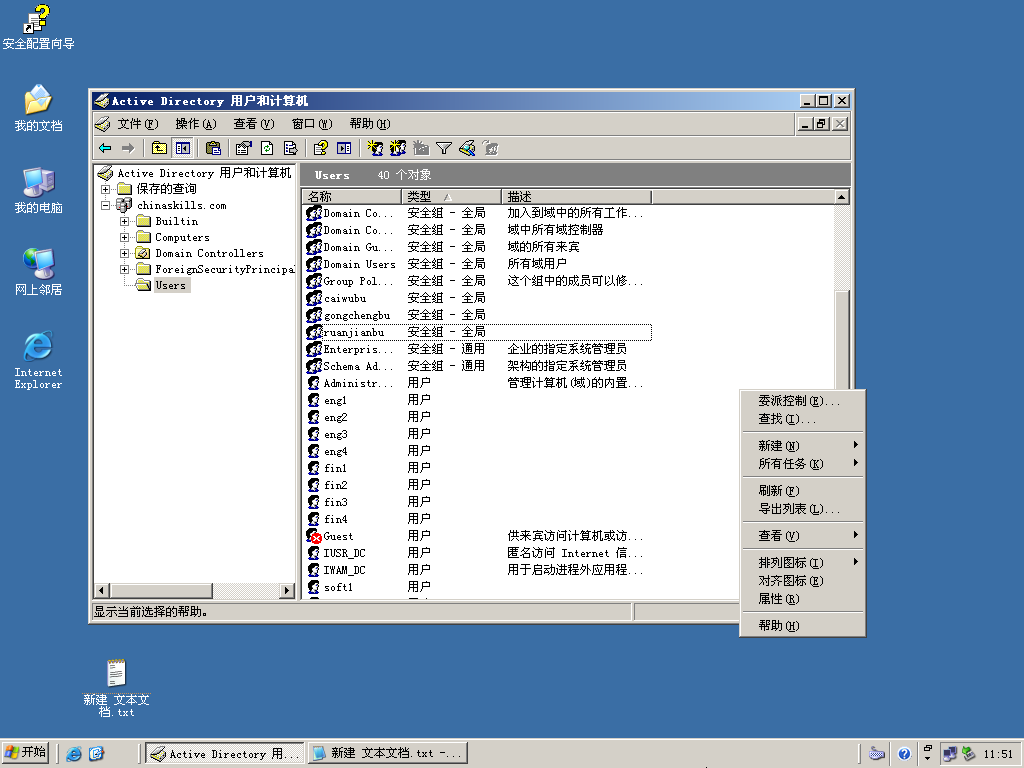Click the Help question-mark toolbar icon
Viewport: 1024px width, 768px height.
click(321, 148)
